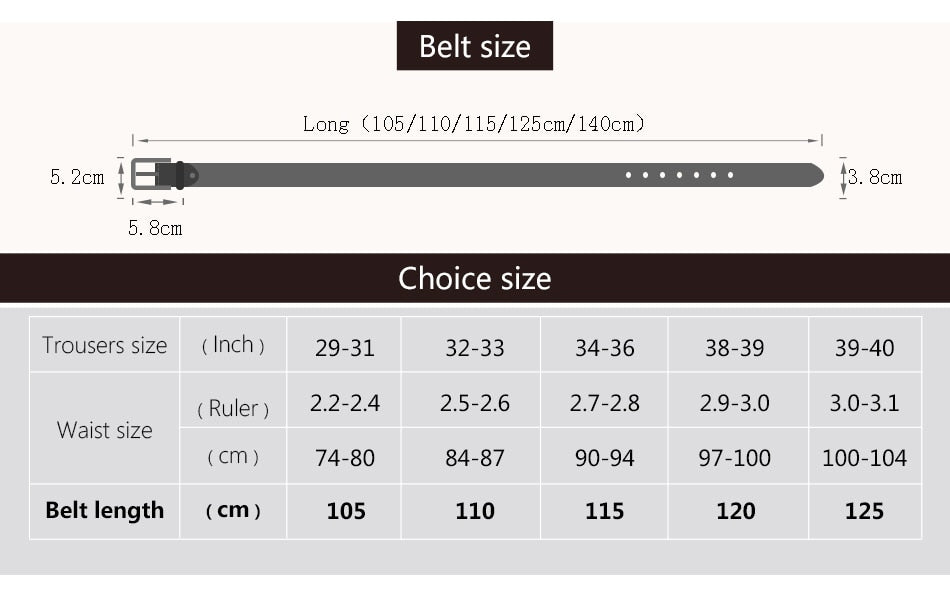Click the 3.8cm belt width label
The height and width of the screenshot is (595, 950).
[876, 177]
